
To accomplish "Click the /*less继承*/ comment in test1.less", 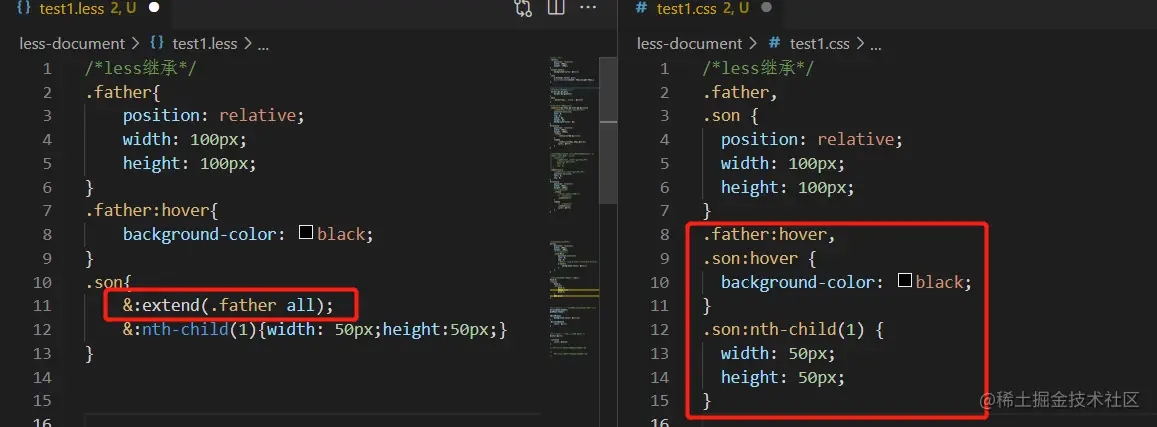I will pos(141,69).
